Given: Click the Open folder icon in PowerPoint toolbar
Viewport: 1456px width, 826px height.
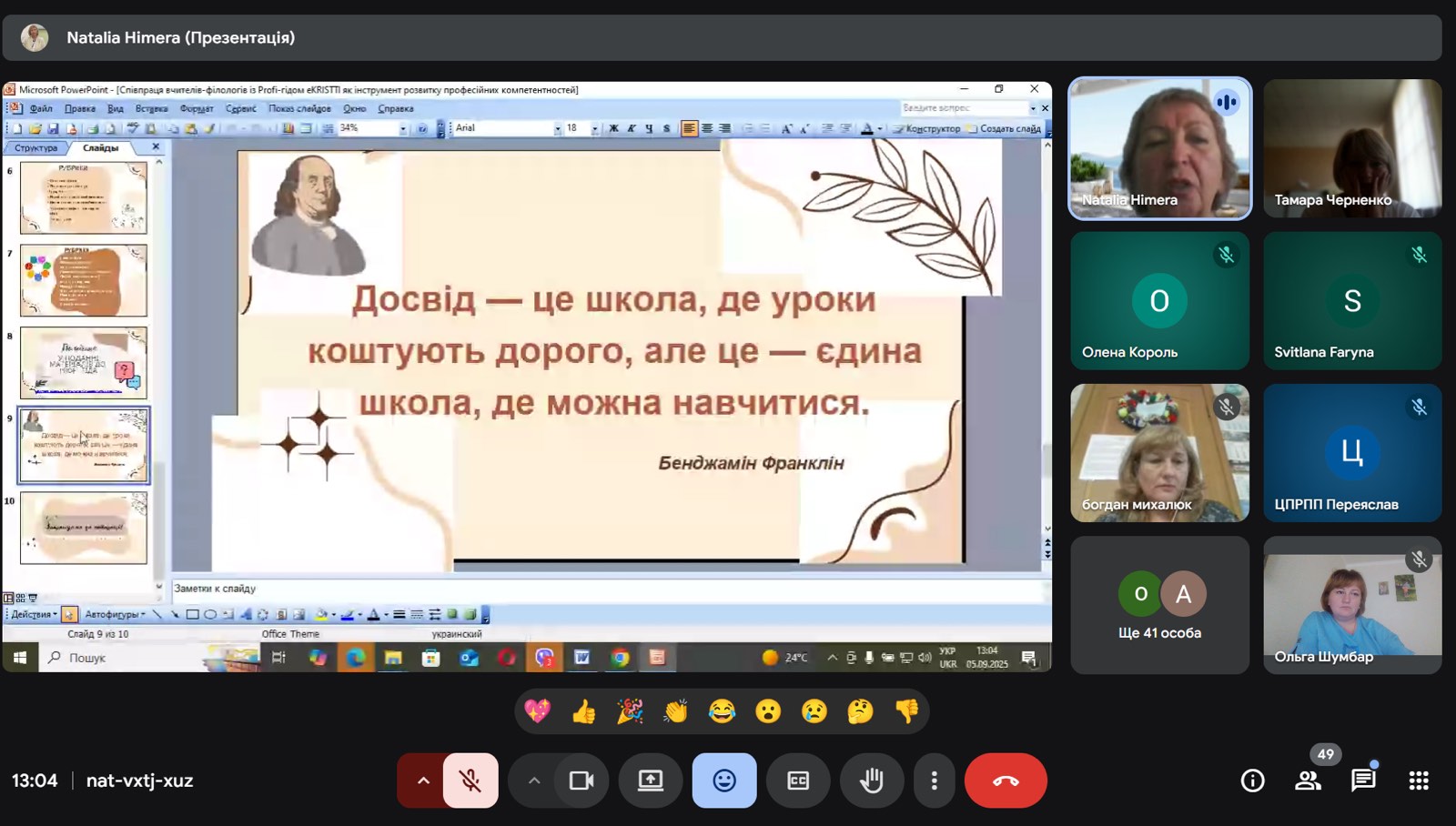Looking at the screenshot, I should [x=35, y=128].
